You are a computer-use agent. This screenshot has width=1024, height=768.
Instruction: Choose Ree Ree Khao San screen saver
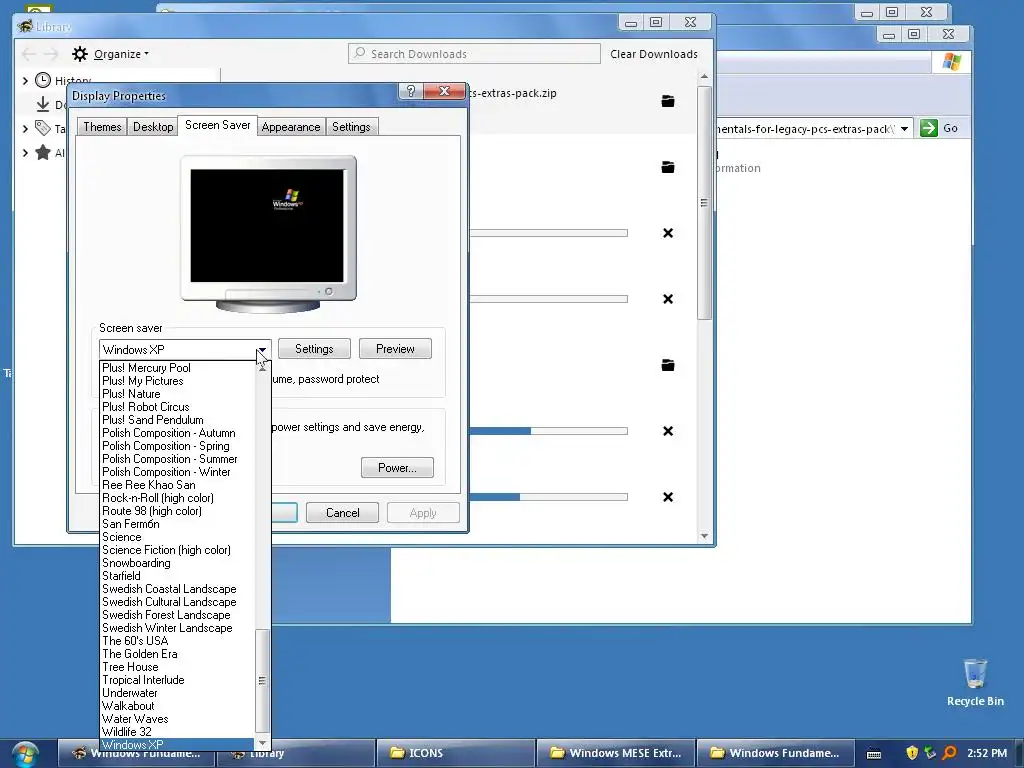(x=176, y=485)
